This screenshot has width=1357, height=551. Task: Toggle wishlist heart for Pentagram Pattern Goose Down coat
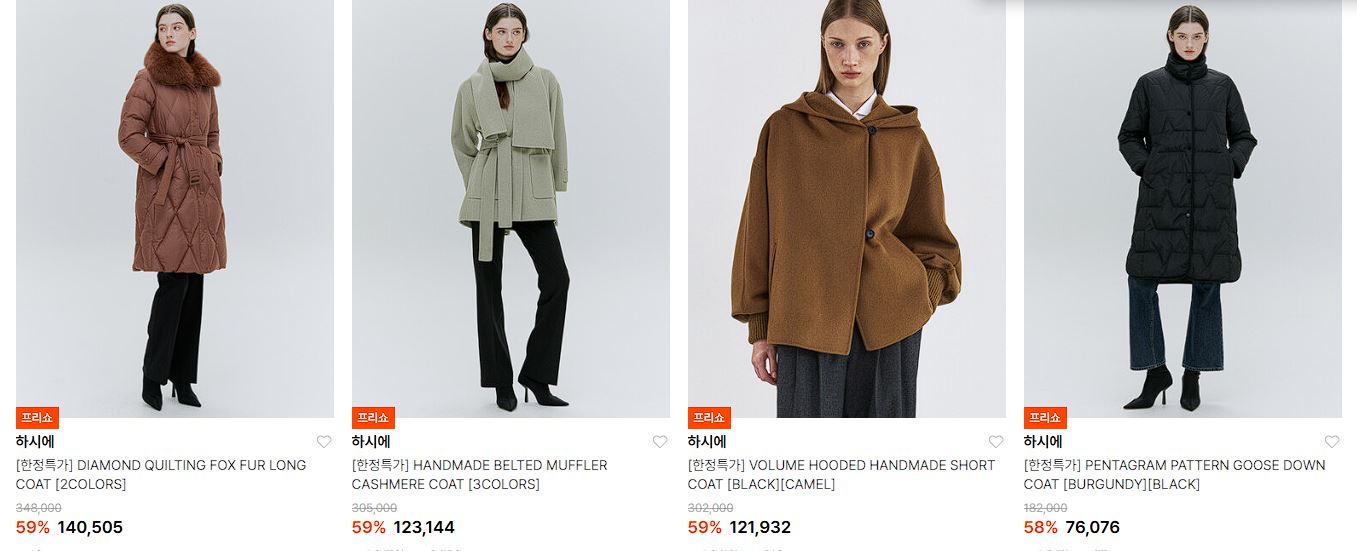pos(1332,442)
